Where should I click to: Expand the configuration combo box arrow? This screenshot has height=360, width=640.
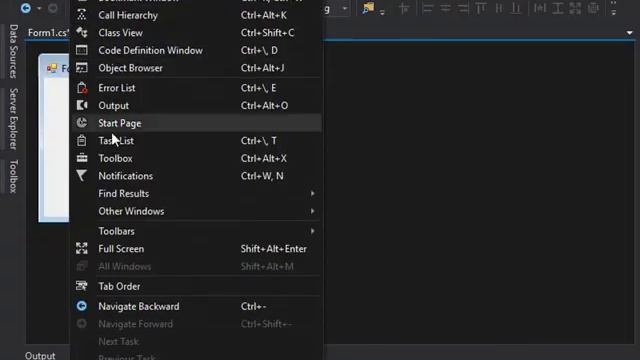click(x=344, y=9)
